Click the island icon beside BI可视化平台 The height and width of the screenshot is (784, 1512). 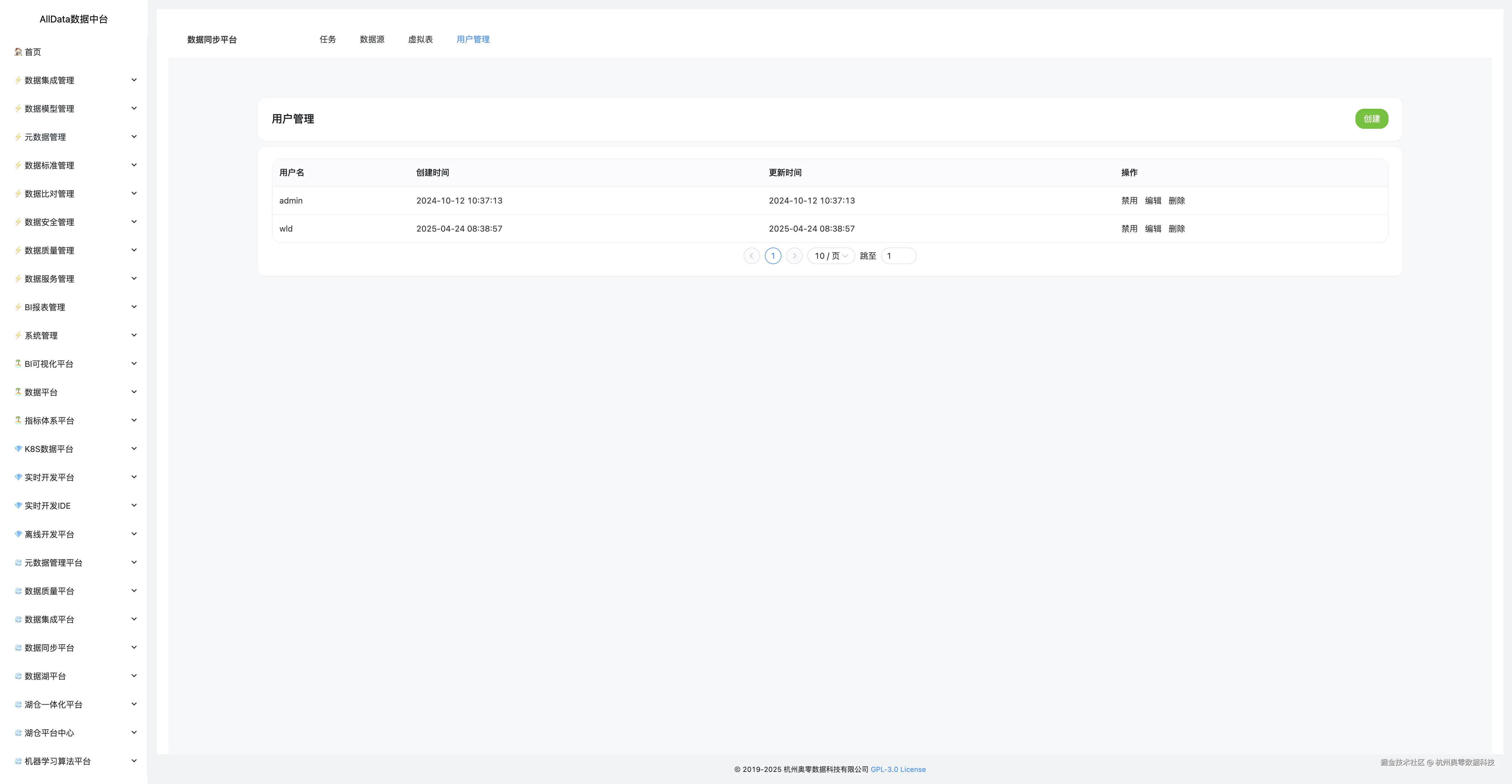tap(18, 363)
